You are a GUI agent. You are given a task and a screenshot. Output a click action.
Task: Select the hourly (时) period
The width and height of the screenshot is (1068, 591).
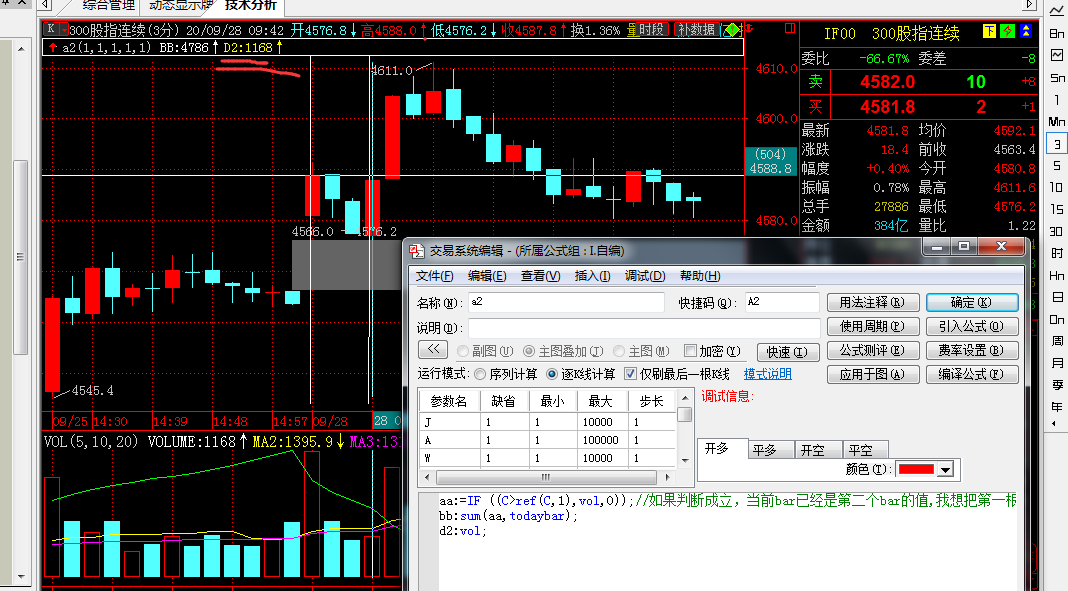[x=1056, y=253]
